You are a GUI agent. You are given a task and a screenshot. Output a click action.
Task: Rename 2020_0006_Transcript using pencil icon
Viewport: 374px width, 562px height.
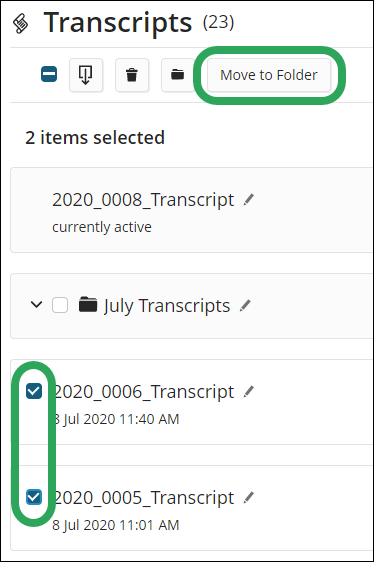click(248, 391)
